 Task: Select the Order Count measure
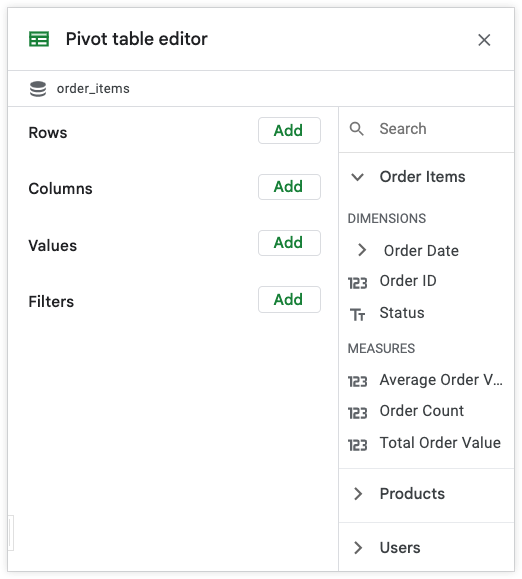click(422, 411)
